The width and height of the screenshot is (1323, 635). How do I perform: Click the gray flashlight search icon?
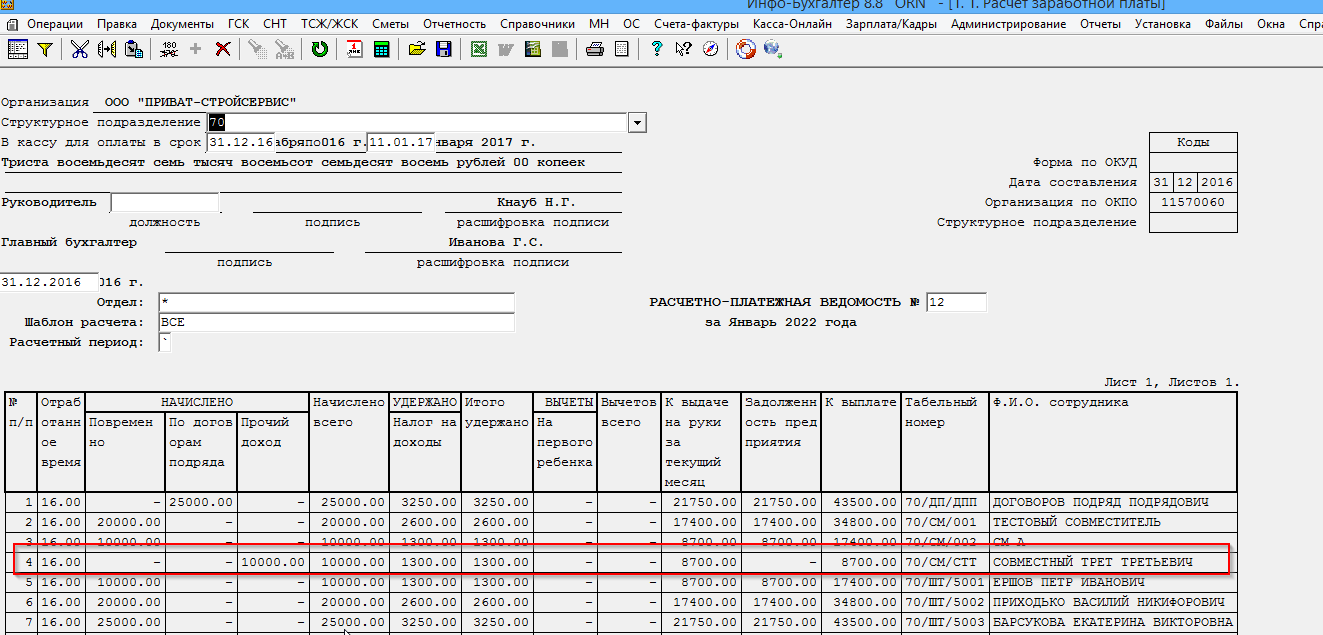tap(257, 48)
